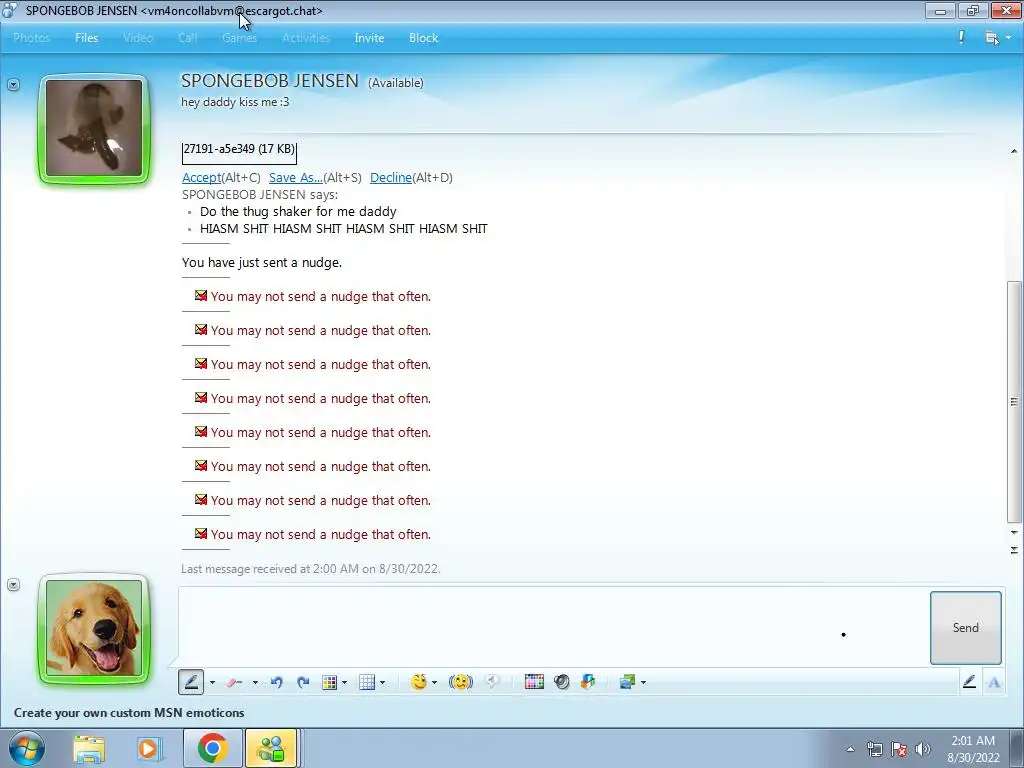Accept the file transfer

click(201, 178)
